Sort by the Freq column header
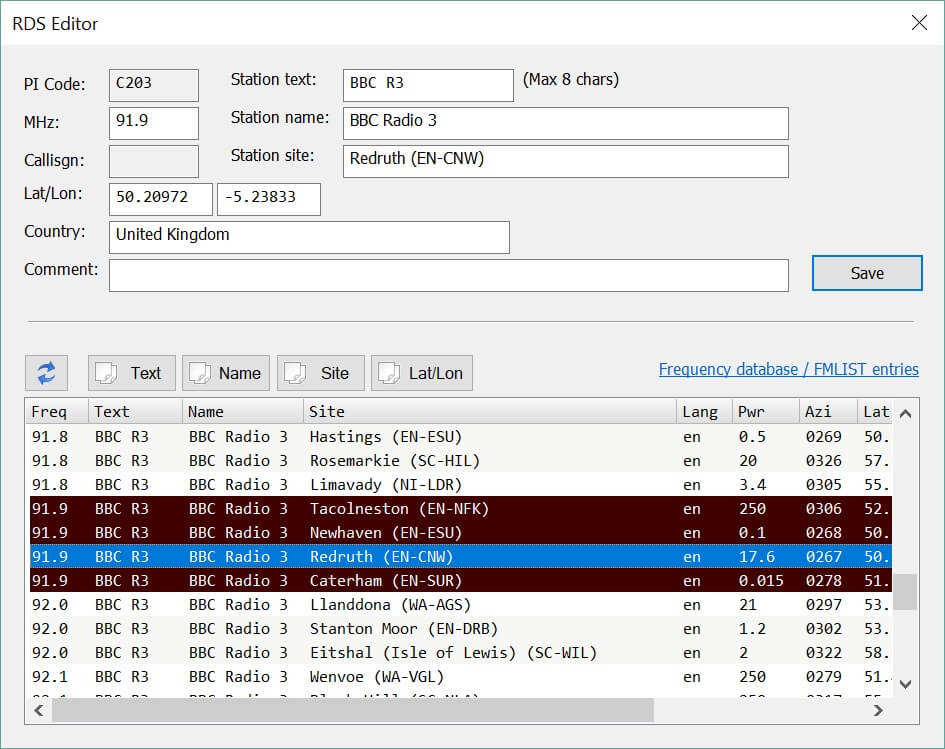The image size is (945, 749). (54, 412)
